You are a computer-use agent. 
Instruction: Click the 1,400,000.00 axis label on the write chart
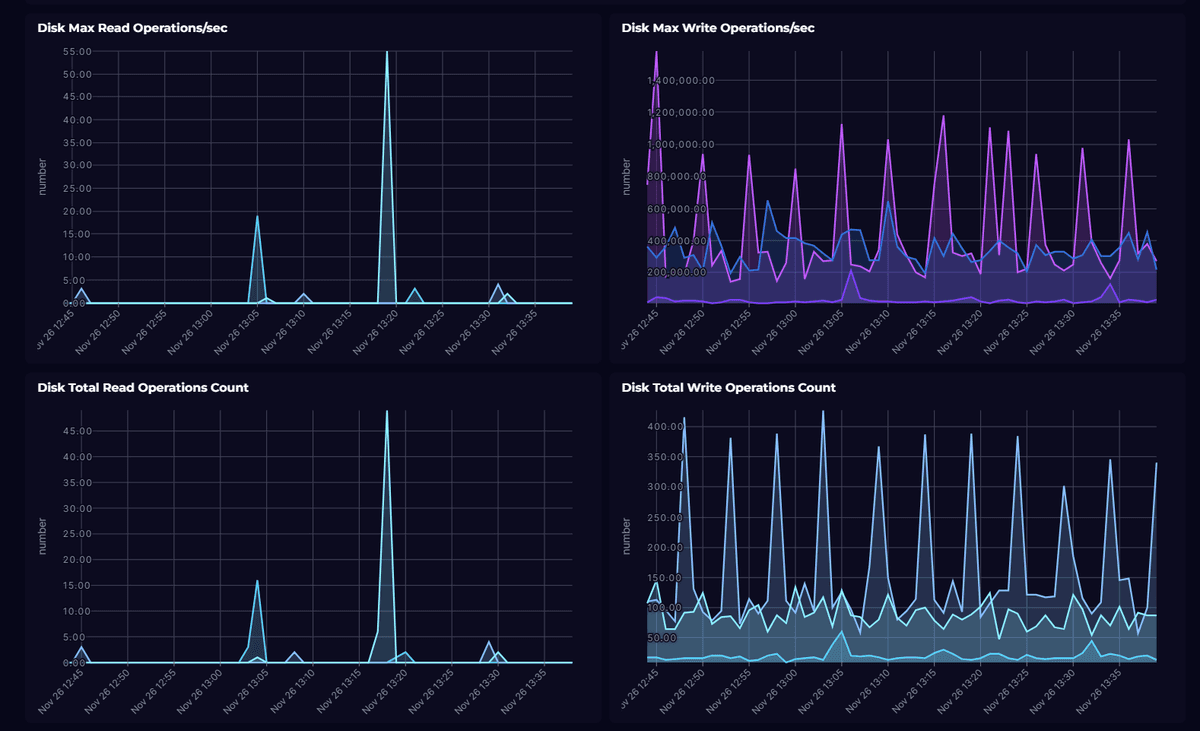tap(680, 81)
